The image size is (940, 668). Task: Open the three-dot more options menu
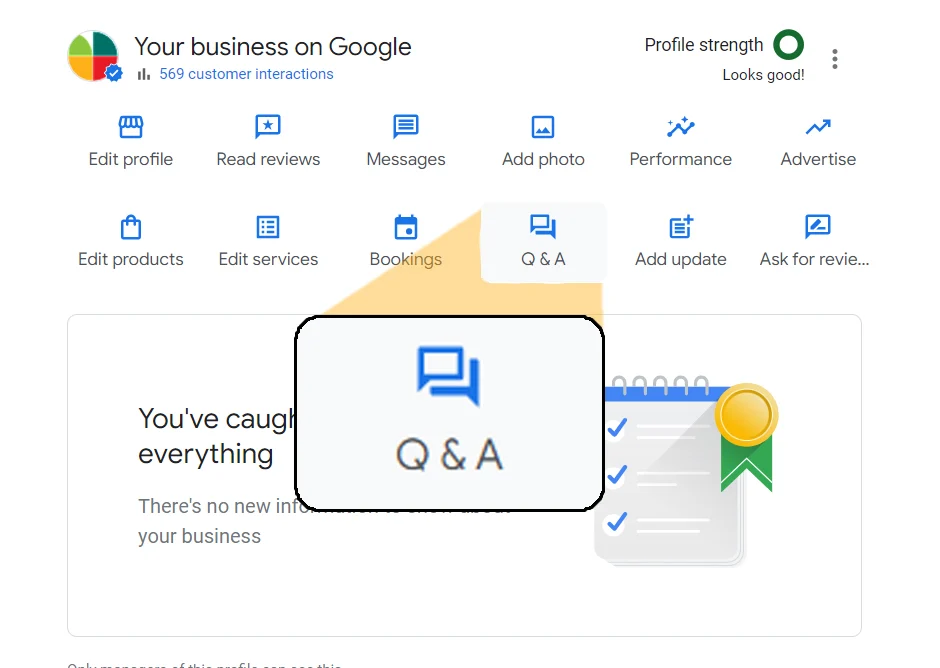pyautogui.click(x=835, y=59)
